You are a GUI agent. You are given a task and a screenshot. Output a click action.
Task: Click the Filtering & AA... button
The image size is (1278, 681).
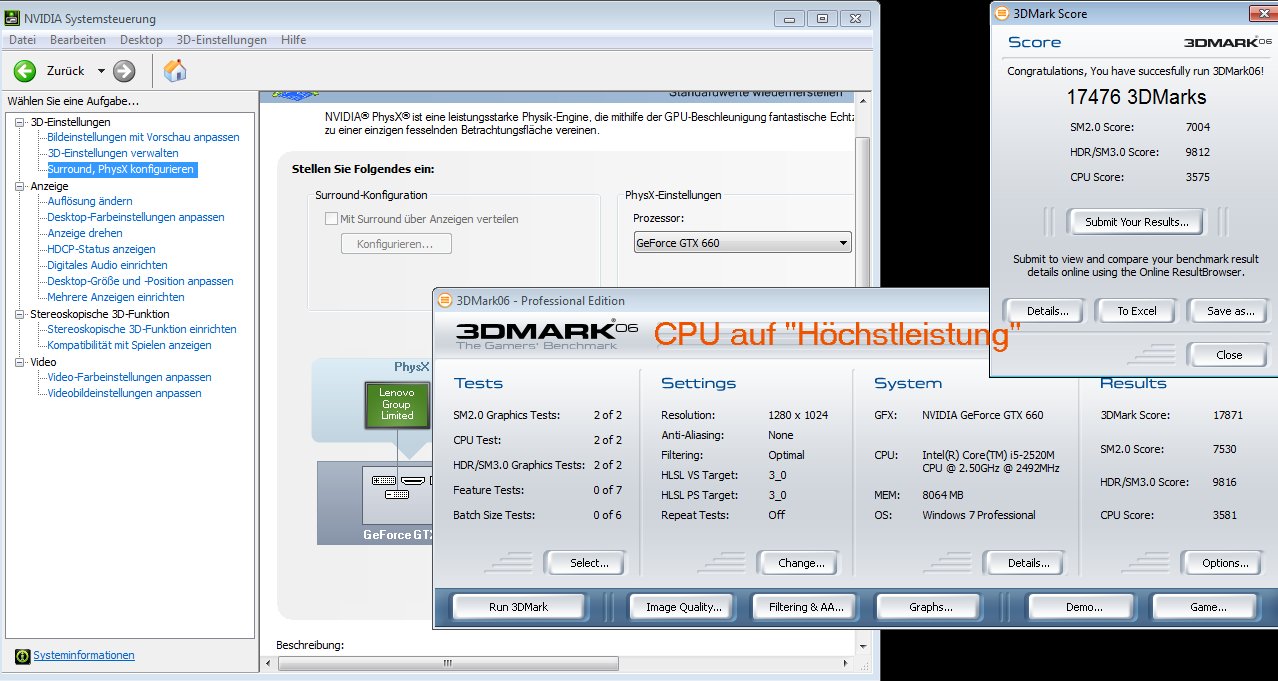[x=806, y=607]
